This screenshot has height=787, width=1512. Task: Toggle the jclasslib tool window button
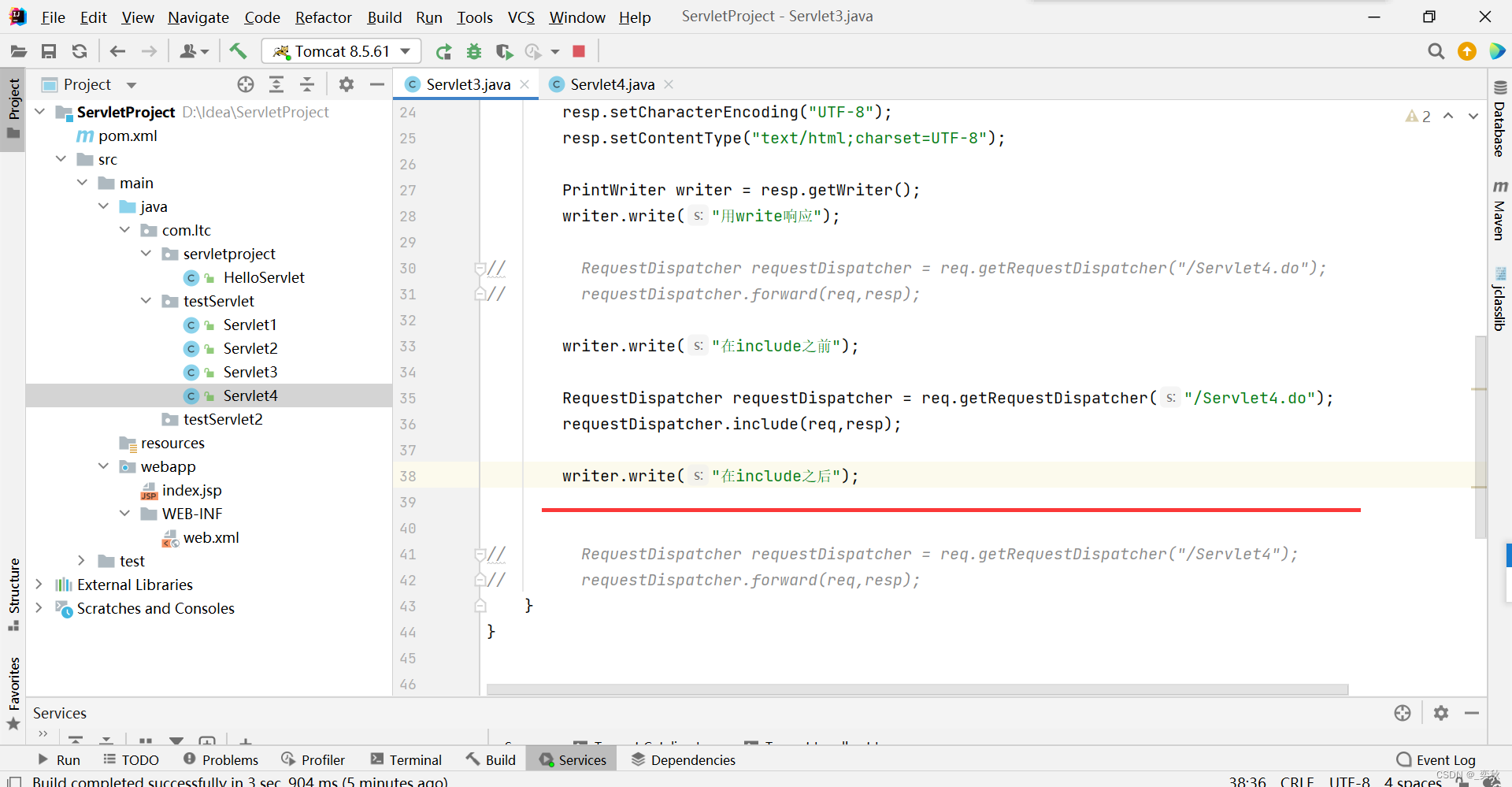pos(1499,299)
